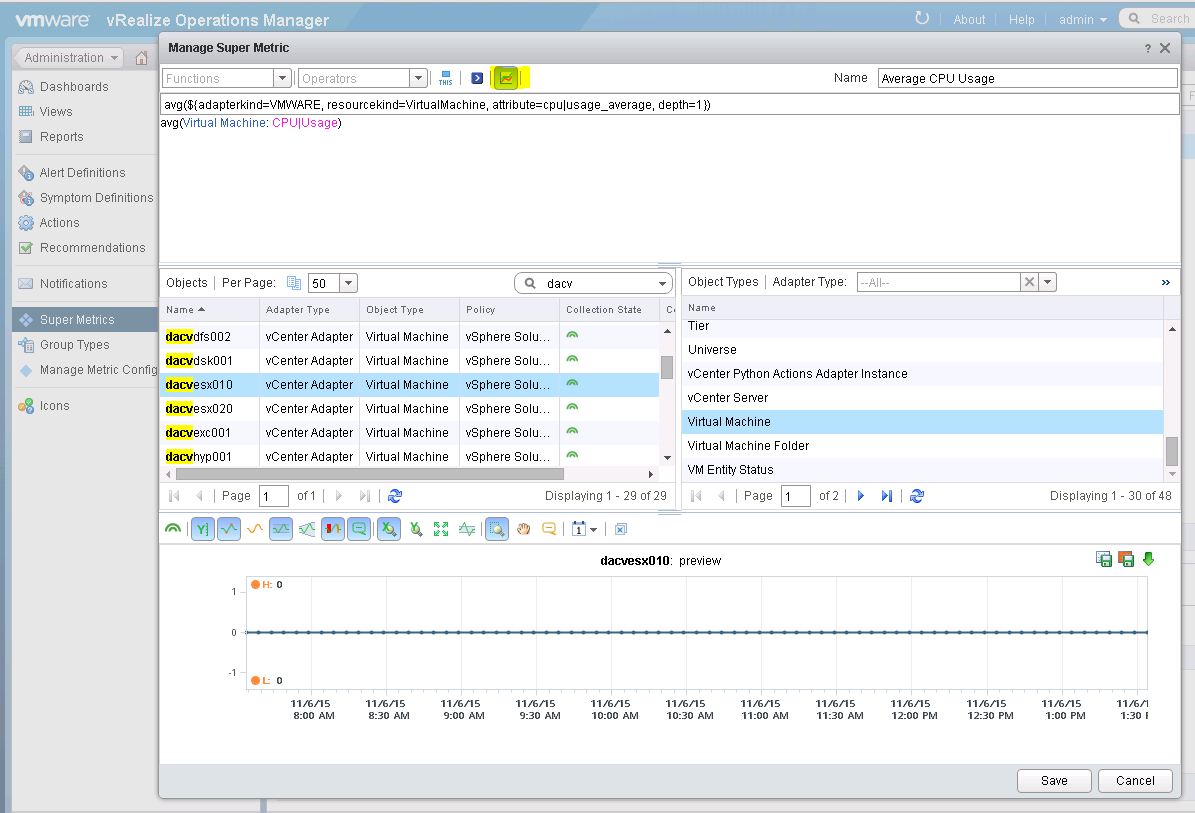This screenshot has height=813, width=1195.
Task: Click the orange show data values bubble icon
Action: [x=549, y=529]
